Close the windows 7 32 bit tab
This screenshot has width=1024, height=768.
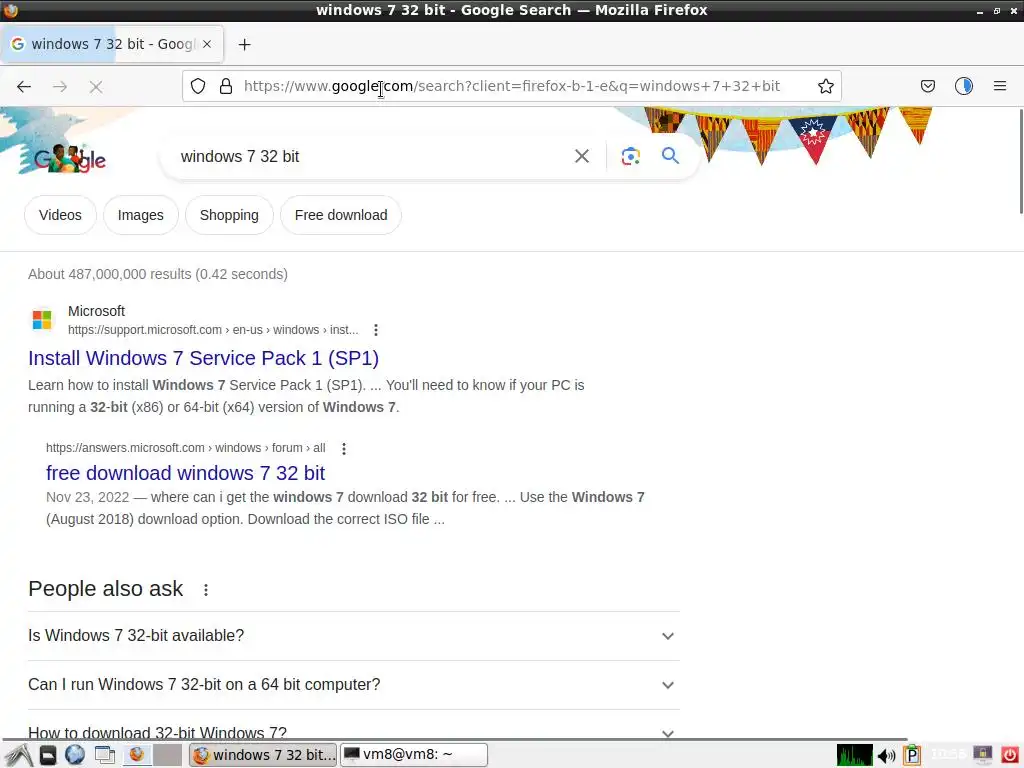click(206, 44)
